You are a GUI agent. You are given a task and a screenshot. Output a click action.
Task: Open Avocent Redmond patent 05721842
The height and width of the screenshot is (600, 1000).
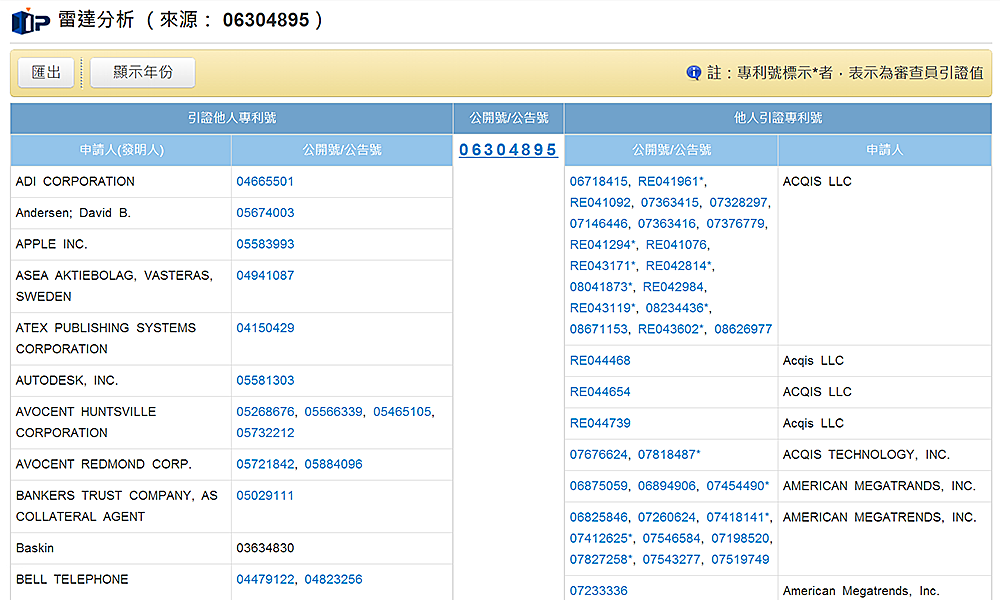(265, 464)
